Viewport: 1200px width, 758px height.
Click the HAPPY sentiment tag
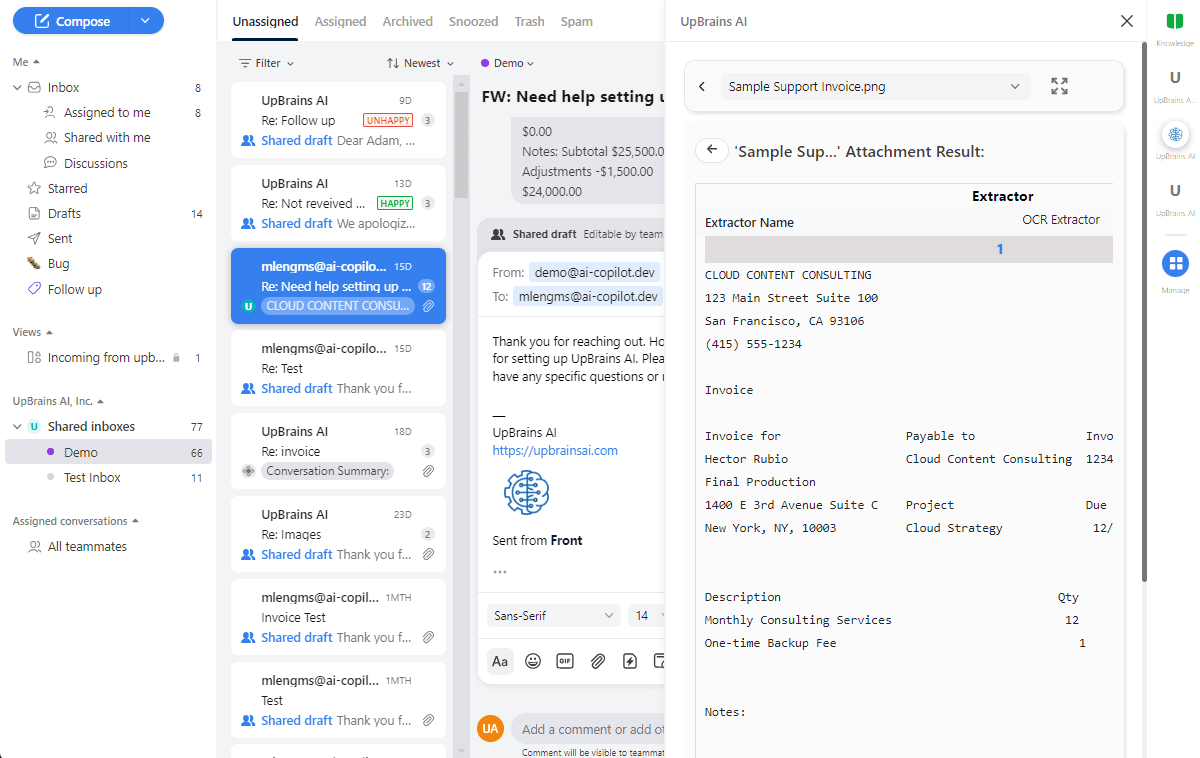click(x=395, y=203)
